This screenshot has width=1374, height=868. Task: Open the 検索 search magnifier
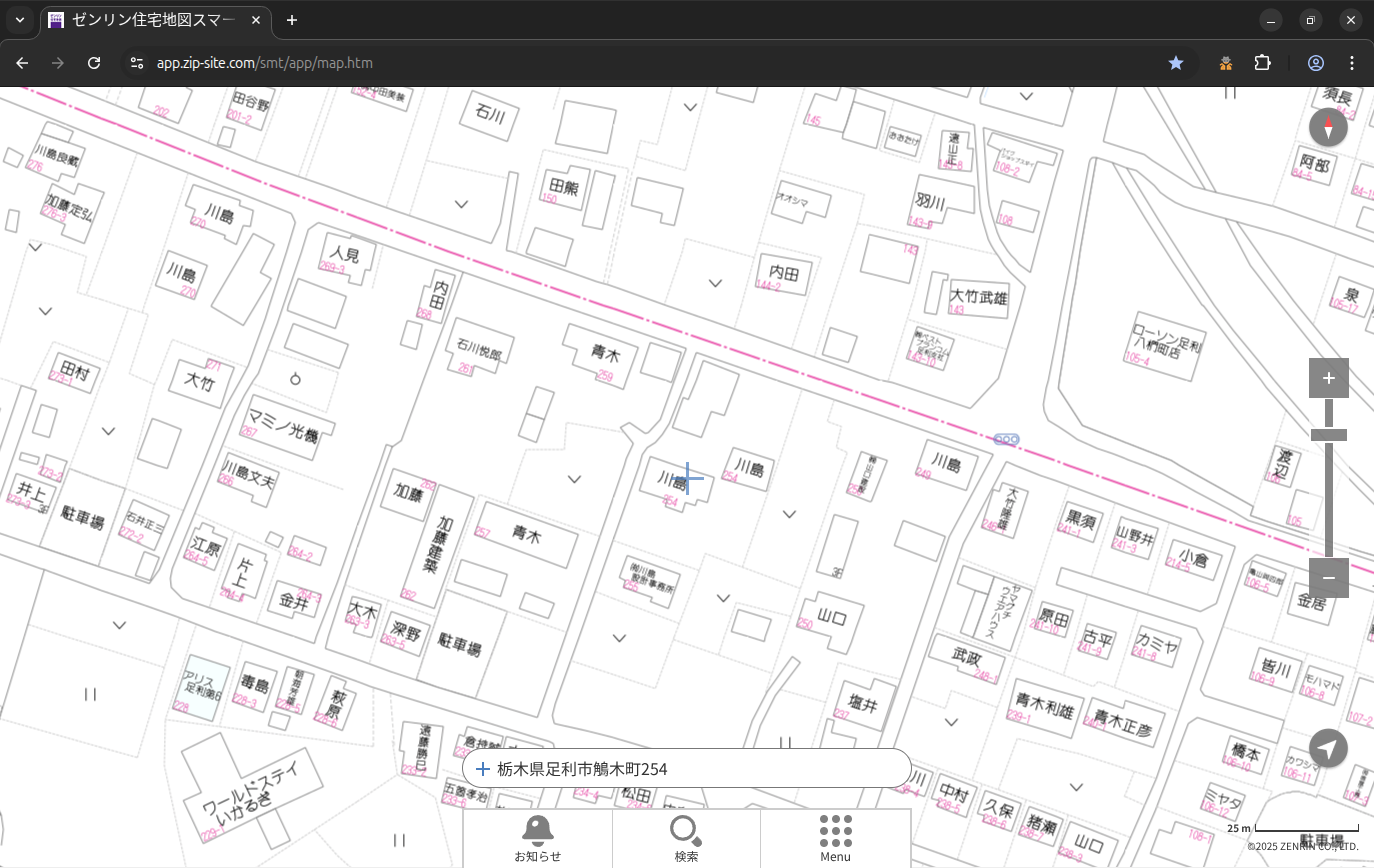[x=686, y=838]
